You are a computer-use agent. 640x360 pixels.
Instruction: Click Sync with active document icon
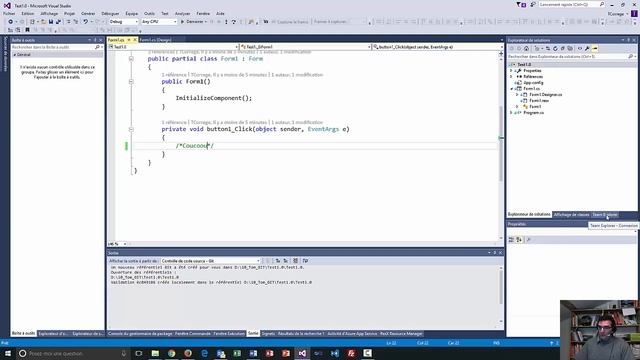[548, 49]
